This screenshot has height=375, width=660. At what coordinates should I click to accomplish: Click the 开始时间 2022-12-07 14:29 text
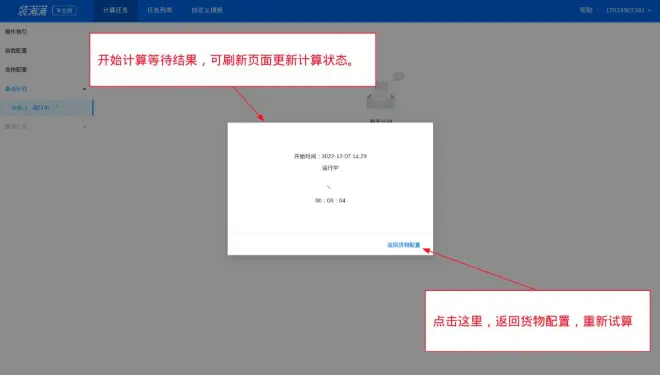(330, 156)
